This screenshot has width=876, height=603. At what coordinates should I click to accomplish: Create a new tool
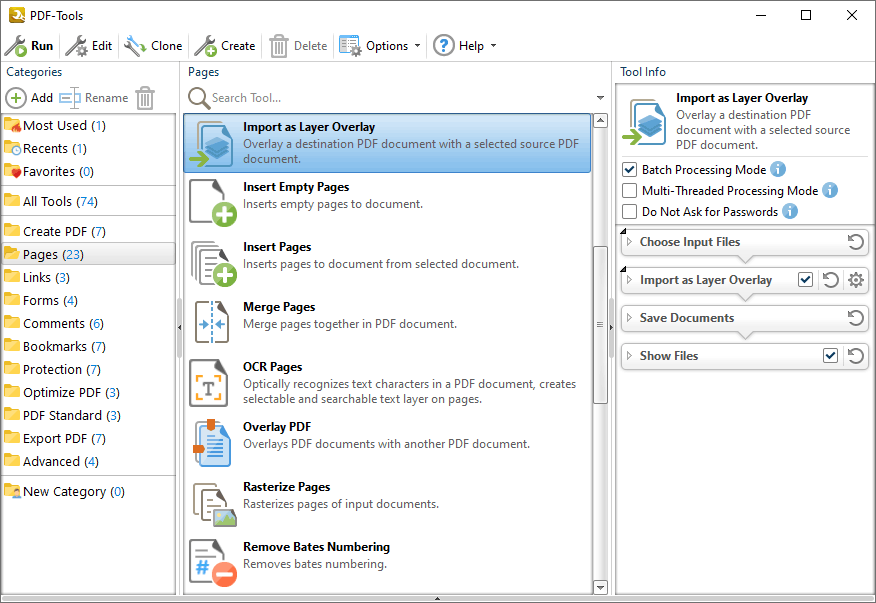coord(225,46)
